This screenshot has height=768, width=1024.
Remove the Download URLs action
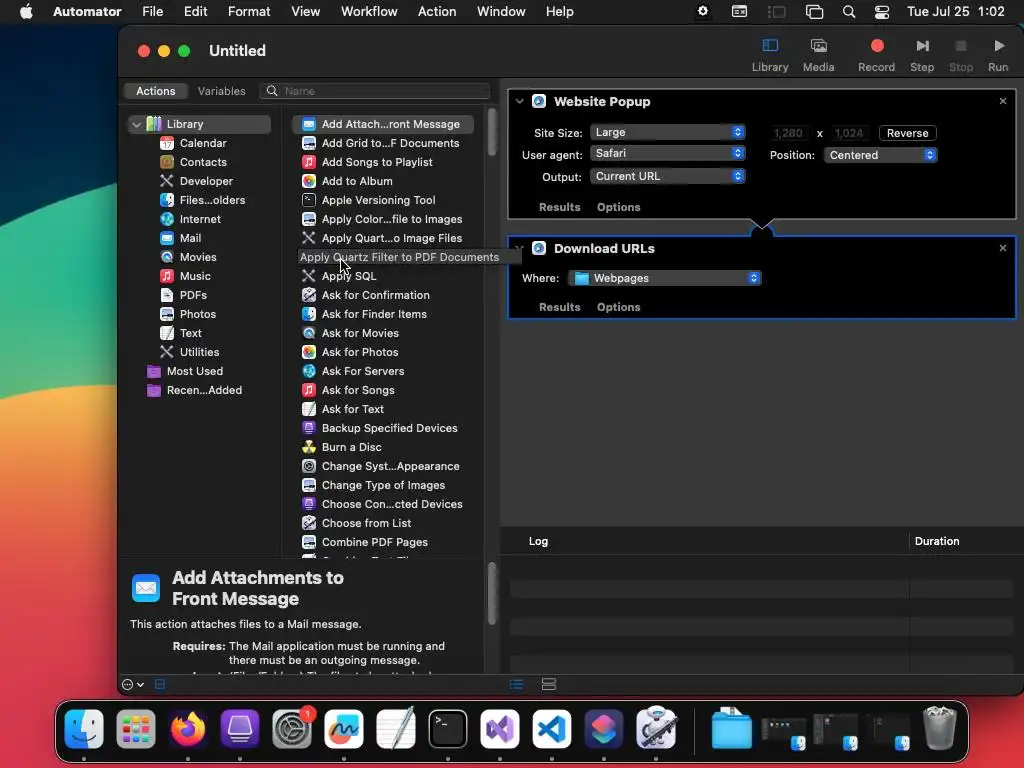tap(1002, 248)
